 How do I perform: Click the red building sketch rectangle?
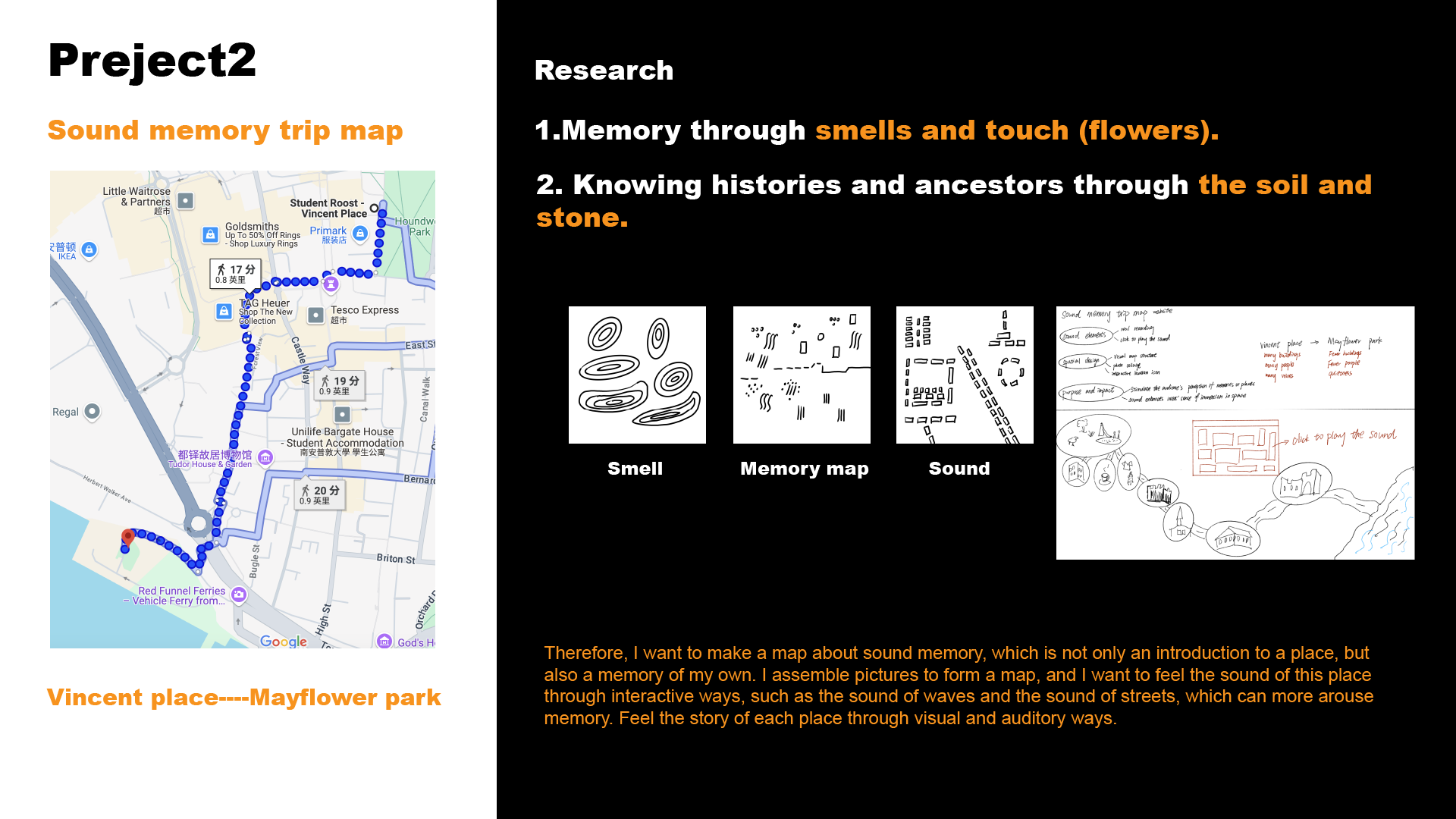pyautogui.click(x=1235, y=447)
